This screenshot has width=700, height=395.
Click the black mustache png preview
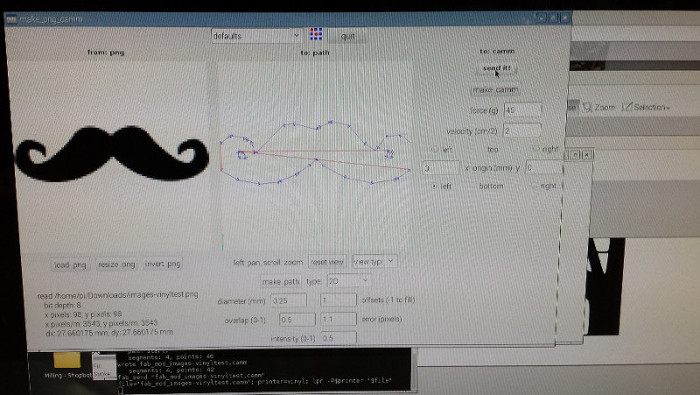pyautogui.click(x=112, y=154)
